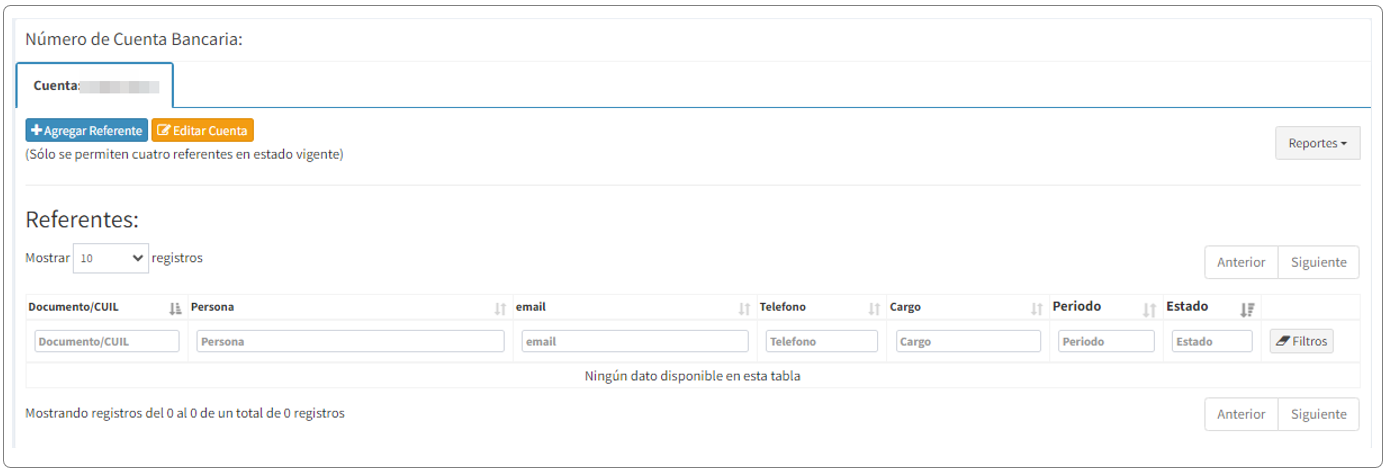Image resolution: width=1390 pixels, height=475 pixels.
Task: Click sort icon in Documento/CUIL column
Action: (x=176, y=309)
